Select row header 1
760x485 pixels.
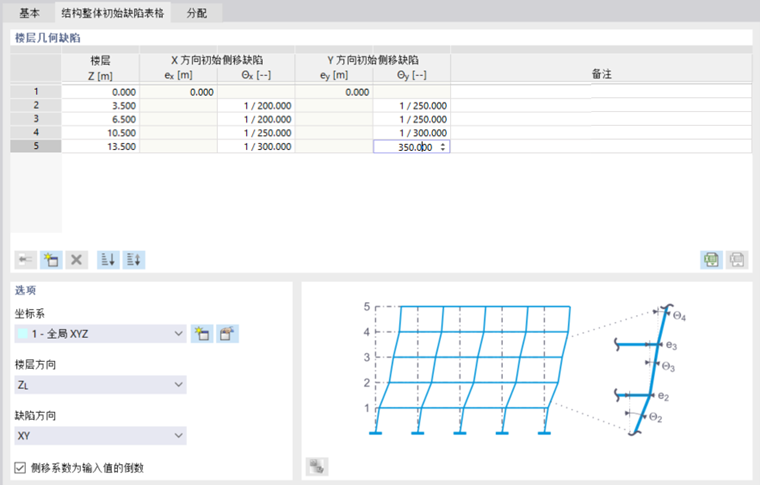click(x=36, y=92)
